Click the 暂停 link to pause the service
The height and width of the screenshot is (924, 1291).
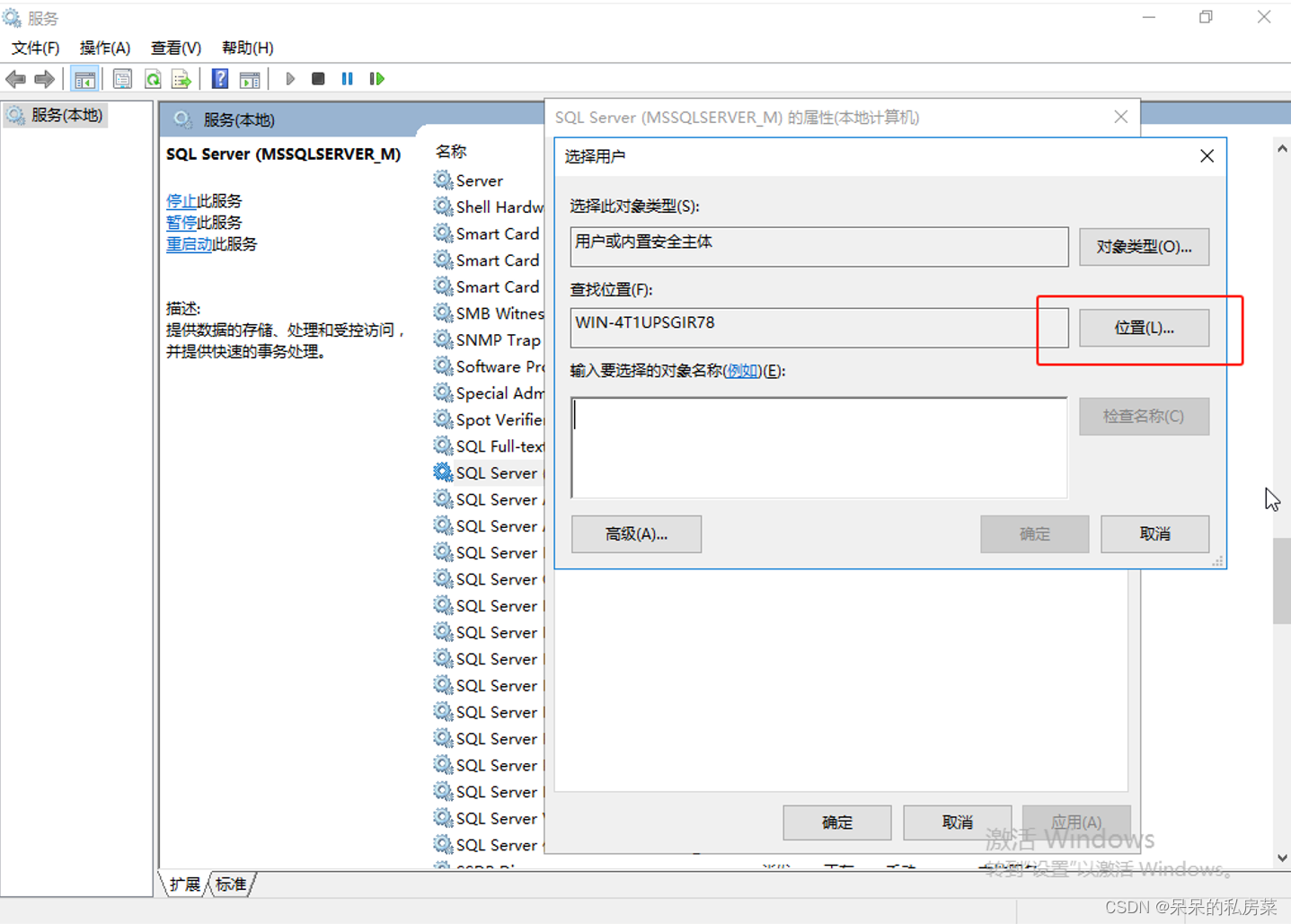[x=181, y=223]
